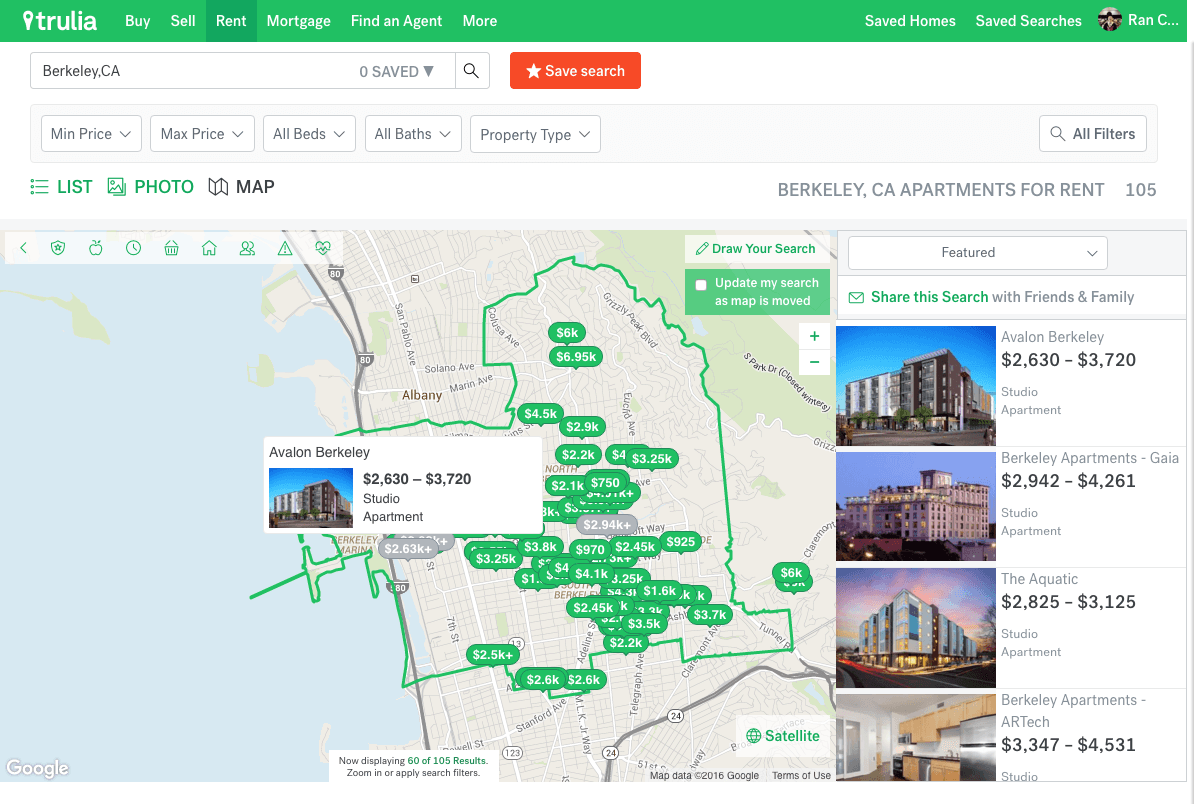The image size is (1194, 804).
Task: Open Berkeley Apartments - ARTech listing photo
Action: click(x=916, y=737)
